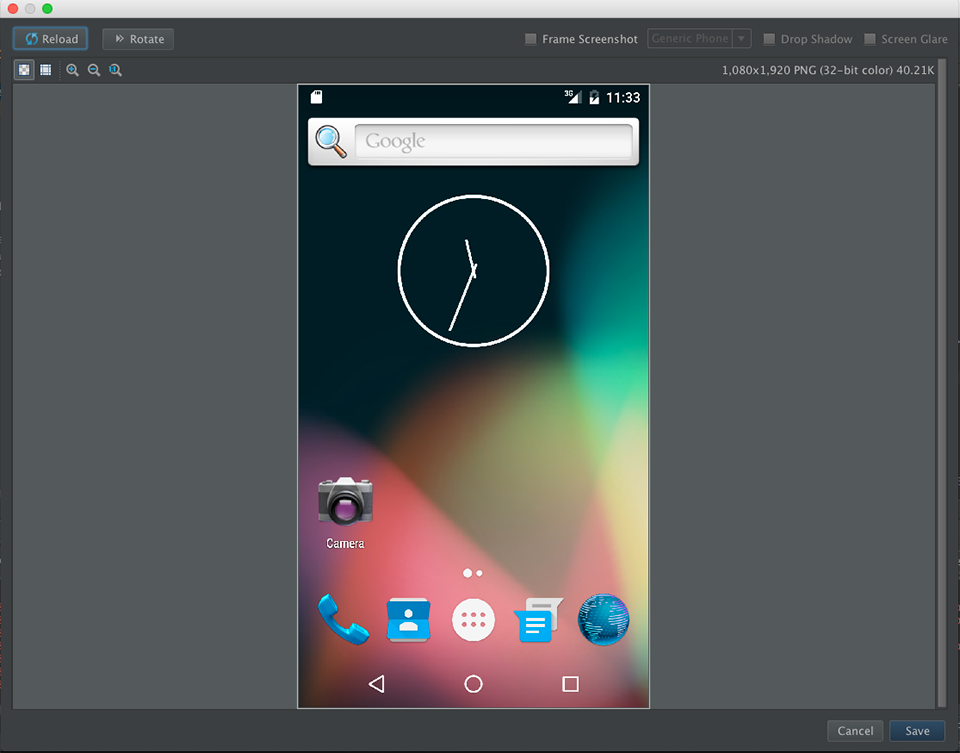Click the Cancel button
The width and height of the screenshot is (960, 753).
(x=855, y=731)
